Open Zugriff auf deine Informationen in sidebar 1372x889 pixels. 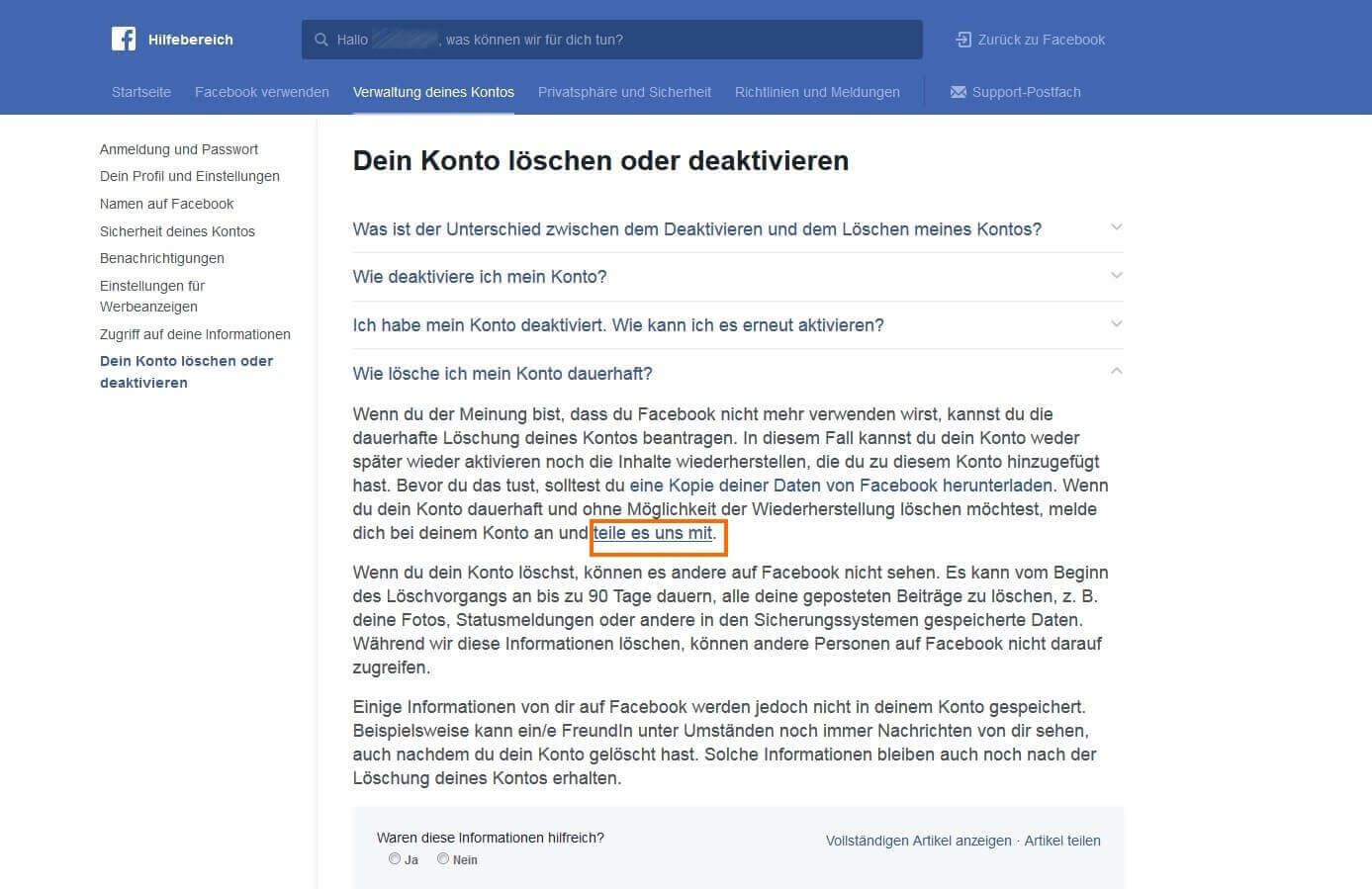tap(195, 334)
